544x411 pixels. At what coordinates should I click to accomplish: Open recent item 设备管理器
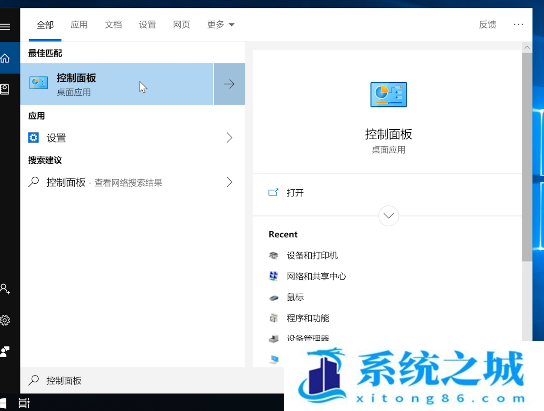click(x=308, y=338)
